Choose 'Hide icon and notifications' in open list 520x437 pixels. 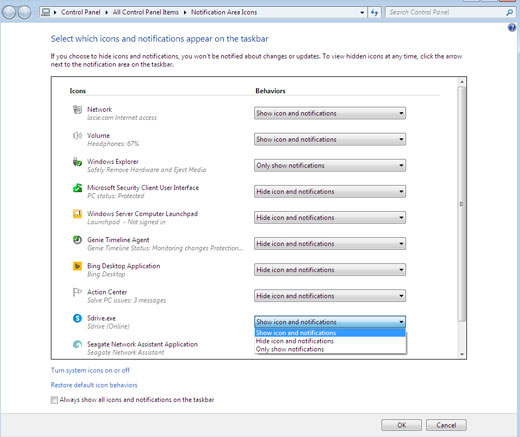[x=330, y=341]
